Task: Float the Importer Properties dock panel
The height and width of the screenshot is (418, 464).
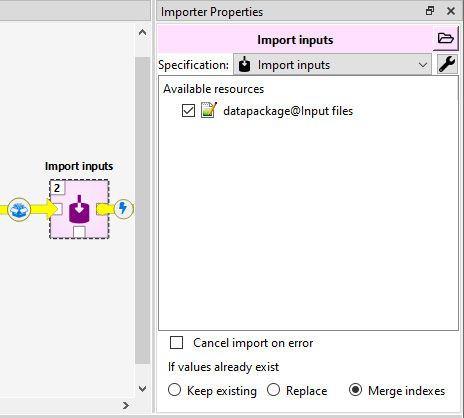Action: click(x=430, y=11)
